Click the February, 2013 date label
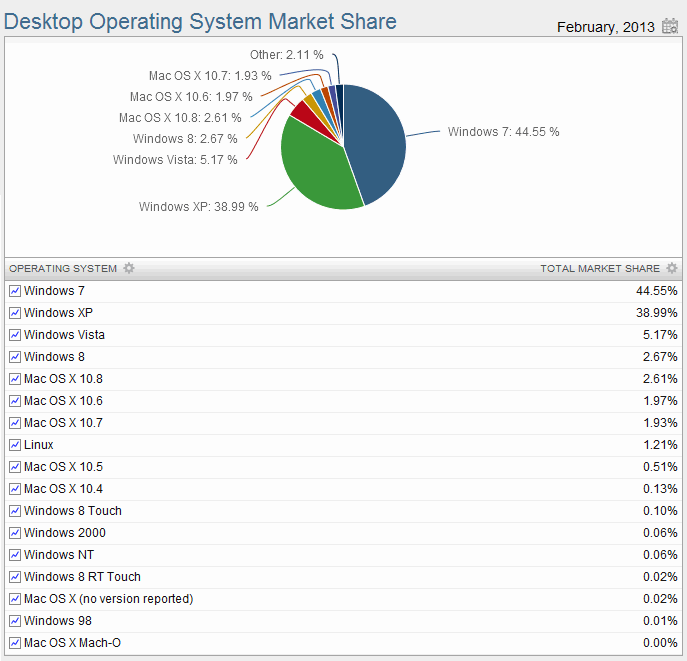Viewport: 687px width, 661px height. (606, 27)
